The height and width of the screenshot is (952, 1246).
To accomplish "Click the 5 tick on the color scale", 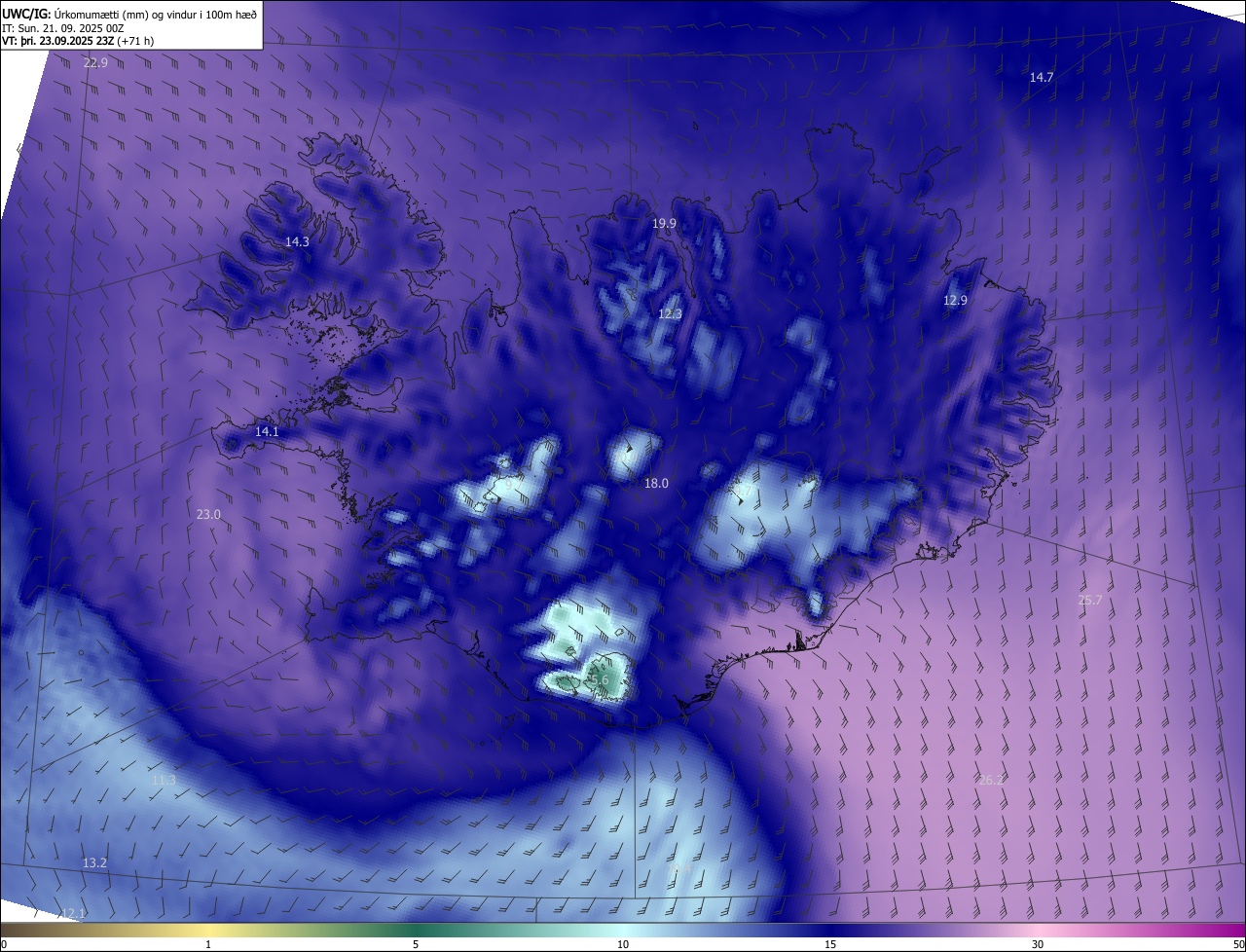I will [x=416, y=944].
